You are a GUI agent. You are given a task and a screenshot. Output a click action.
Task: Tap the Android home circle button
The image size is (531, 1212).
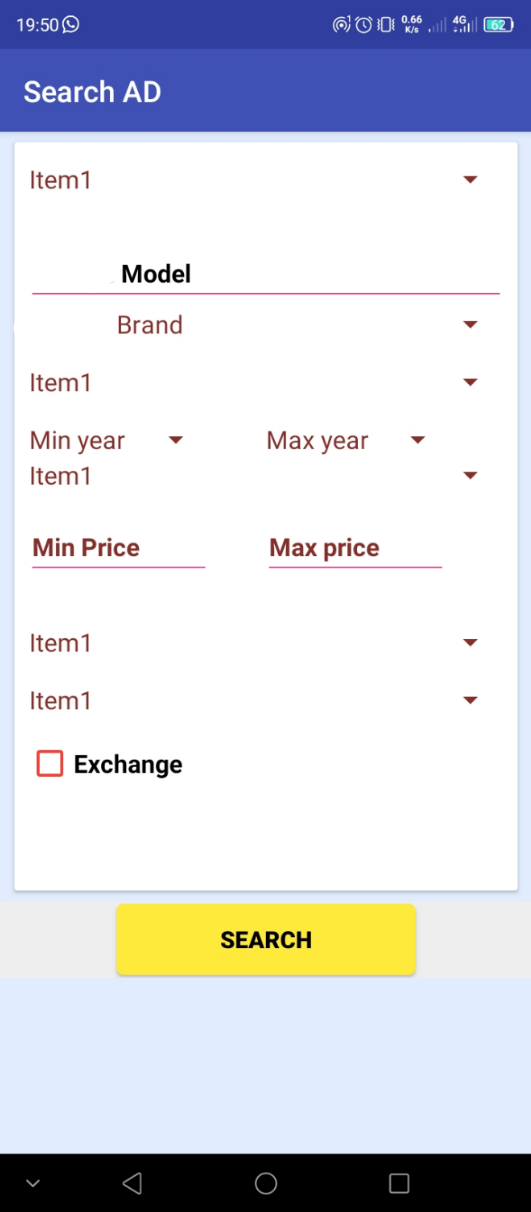pyautogui.click(x=266, y=1183)
